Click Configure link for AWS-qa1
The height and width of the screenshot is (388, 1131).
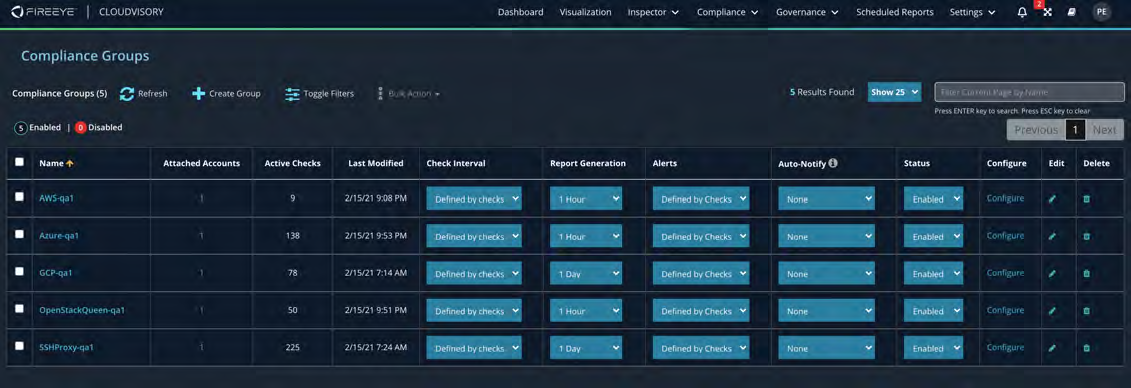(x=1005, y=198)
